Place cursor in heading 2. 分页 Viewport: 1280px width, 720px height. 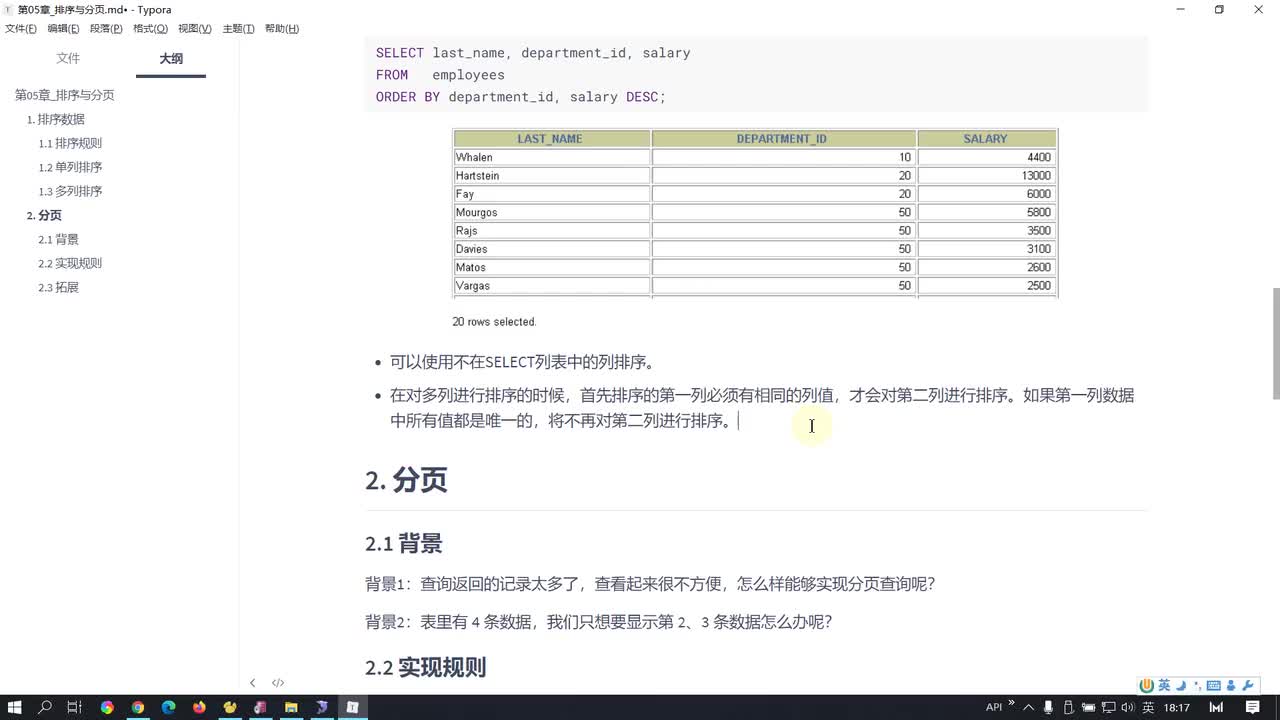pyautogui.click(x=406, y=480)
